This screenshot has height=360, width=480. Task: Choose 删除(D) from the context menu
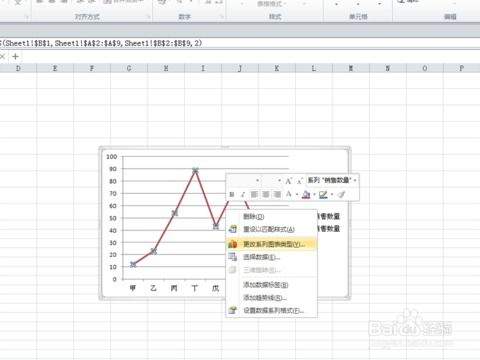coord(271,217)
